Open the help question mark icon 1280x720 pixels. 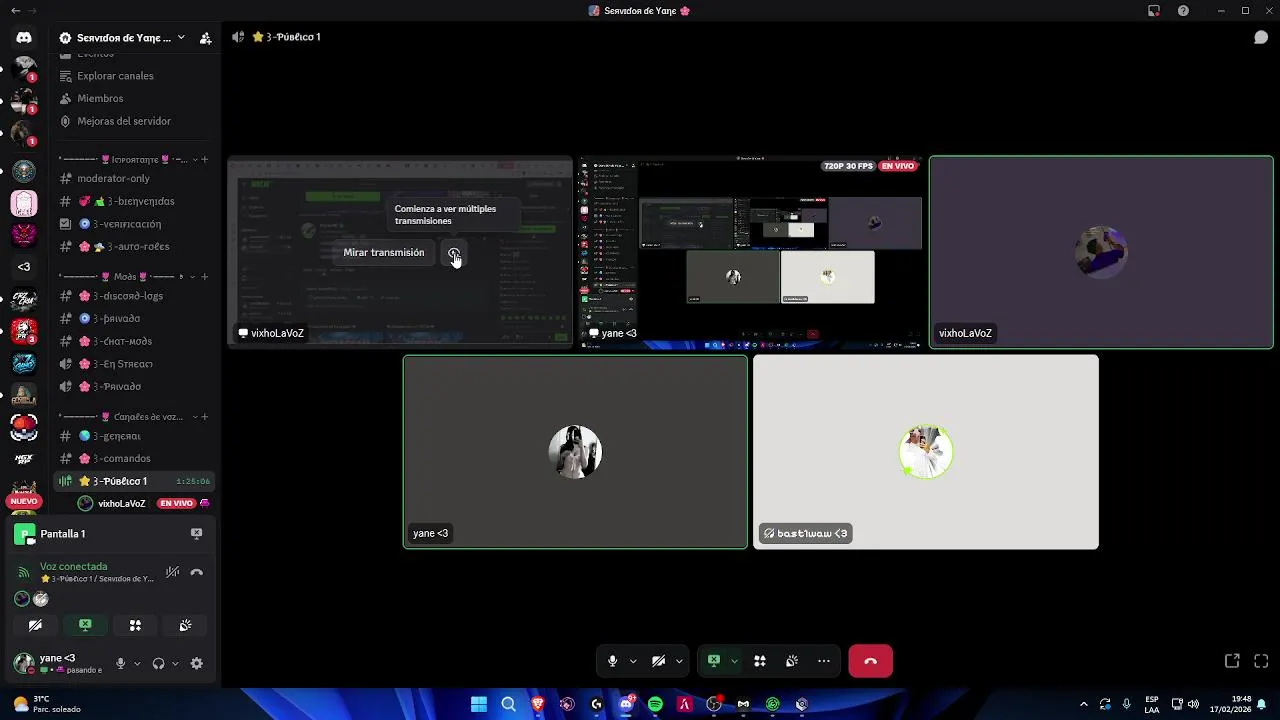coord(1183,11)
